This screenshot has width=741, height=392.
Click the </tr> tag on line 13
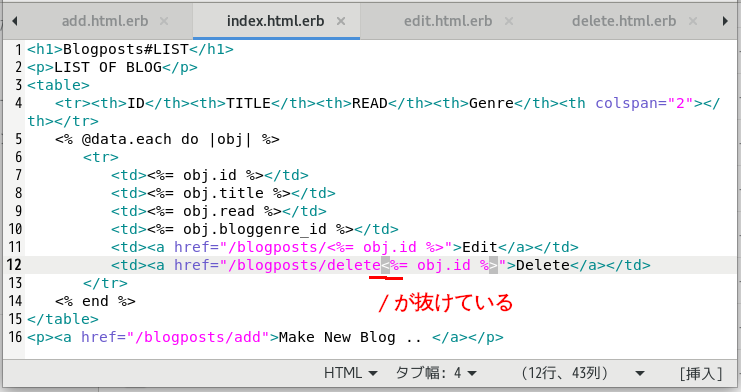[x=105, y=283]
